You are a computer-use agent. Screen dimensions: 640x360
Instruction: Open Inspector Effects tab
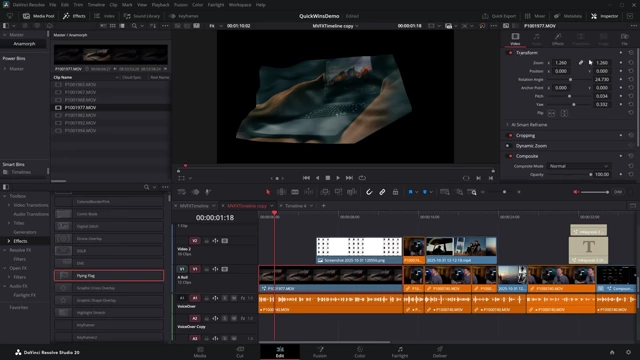558,39
